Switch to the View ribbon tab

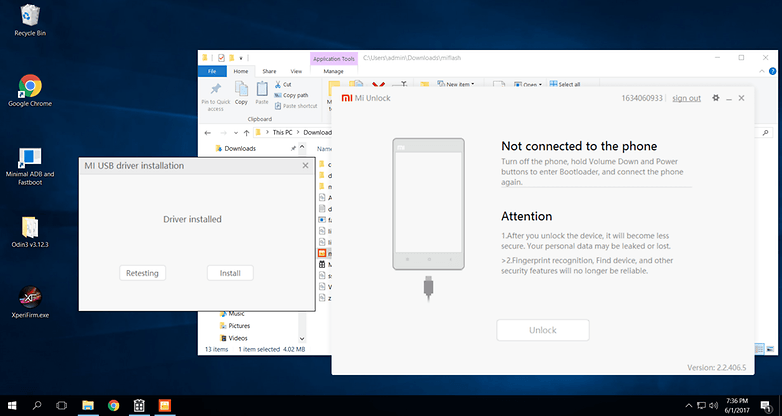click(296, 71)
